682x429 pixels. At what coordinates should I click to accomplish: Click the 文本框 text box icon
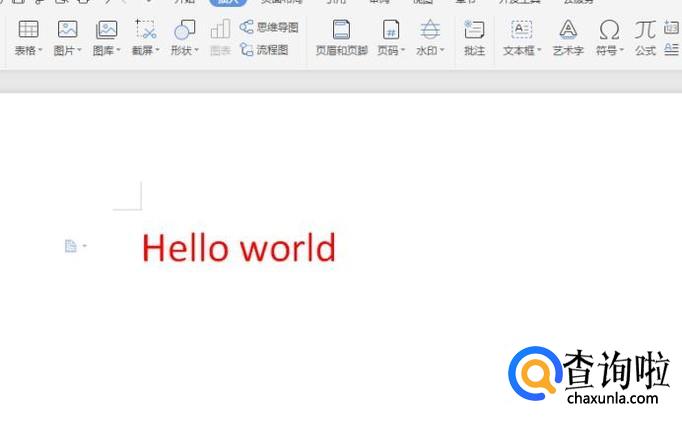(521, 30)
